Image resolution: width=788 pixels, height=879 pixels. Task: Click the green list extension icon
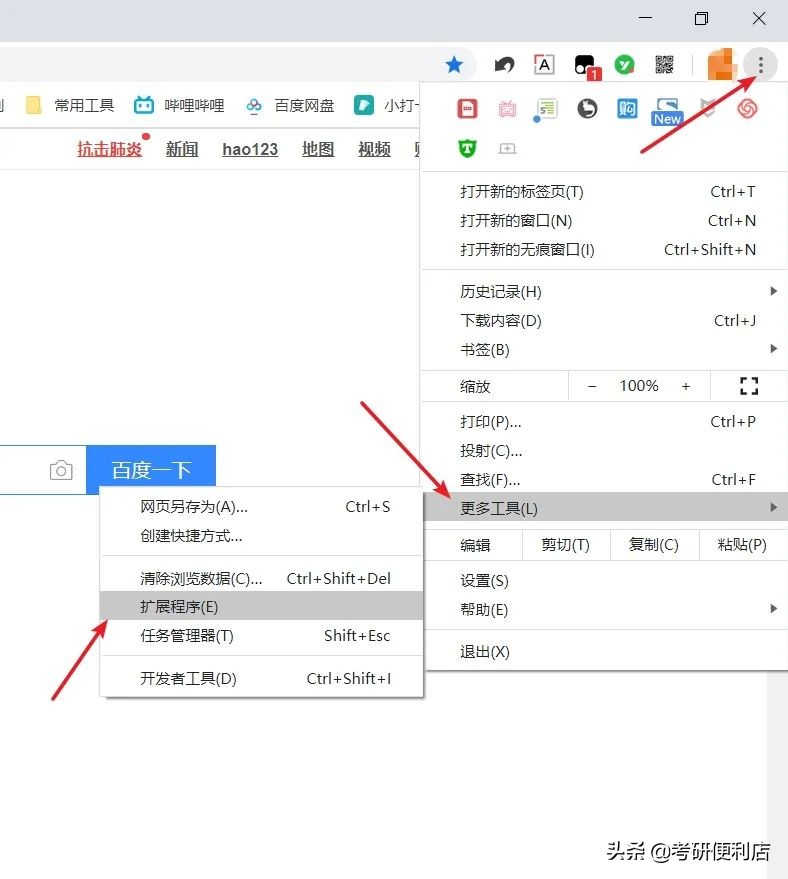(x=546, y=109)
